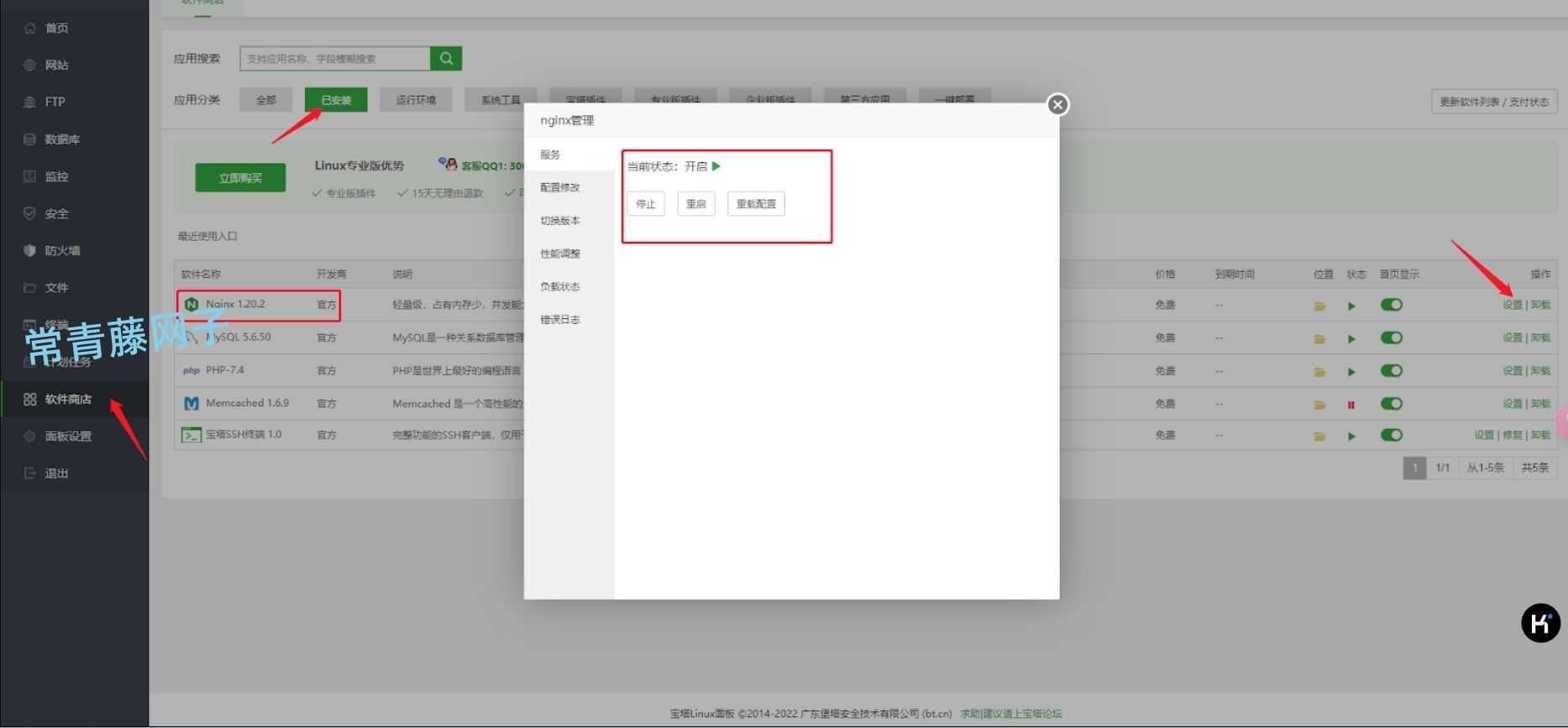Toggle homepage display for PHP-7.4
1568x728 pixels.
tap(1392, 370)
